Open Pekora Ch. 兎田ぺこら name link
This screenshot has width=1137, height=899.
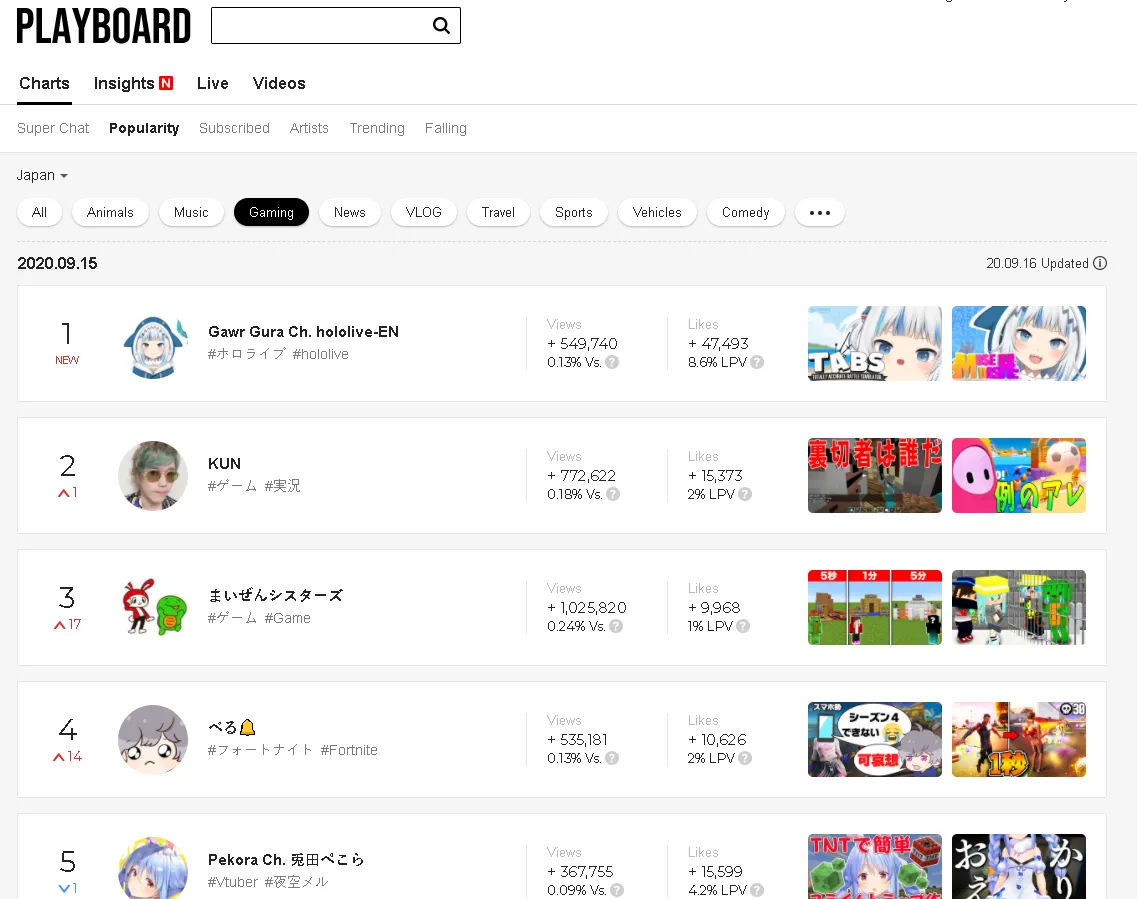point(286,860)
